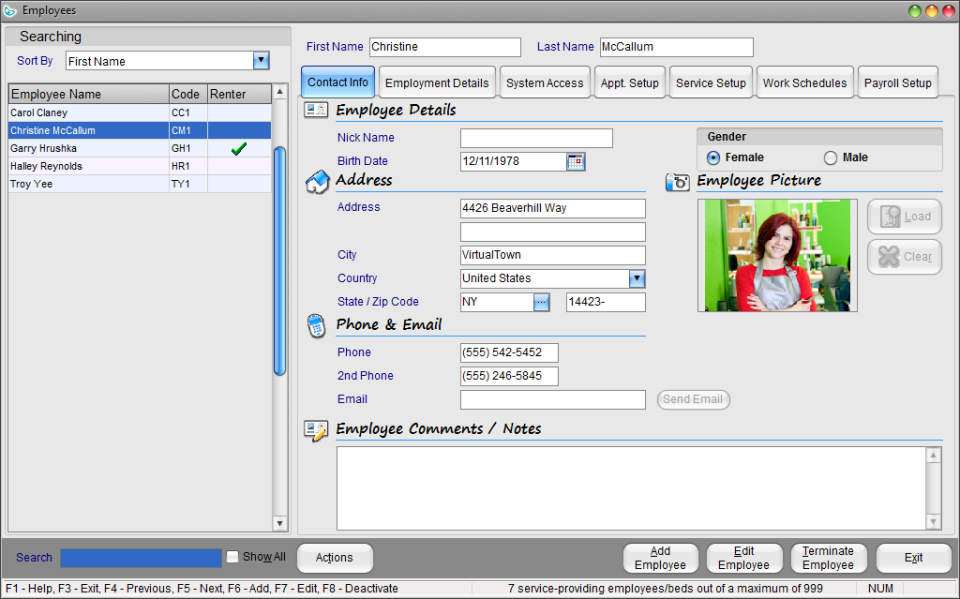Image resolution: width=960 pixels, height=599 pixels.
Task: Click the employee list scroll up arrow
Action: pyautogui.click(x=280, y=92)
